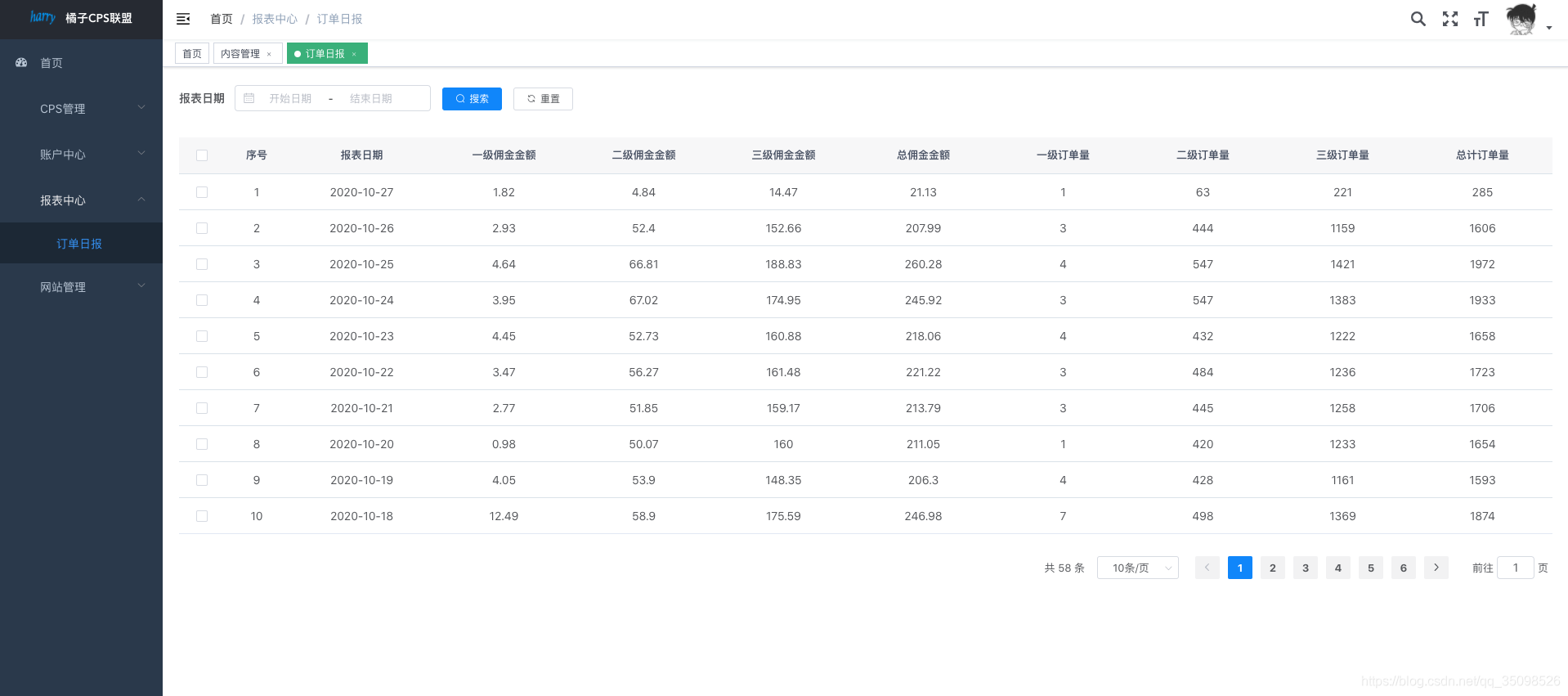Image resolution: width=1568 pixels, height=696 pixels.
Task: Check row 2020-10-24 checkbox
Action: 202,300
